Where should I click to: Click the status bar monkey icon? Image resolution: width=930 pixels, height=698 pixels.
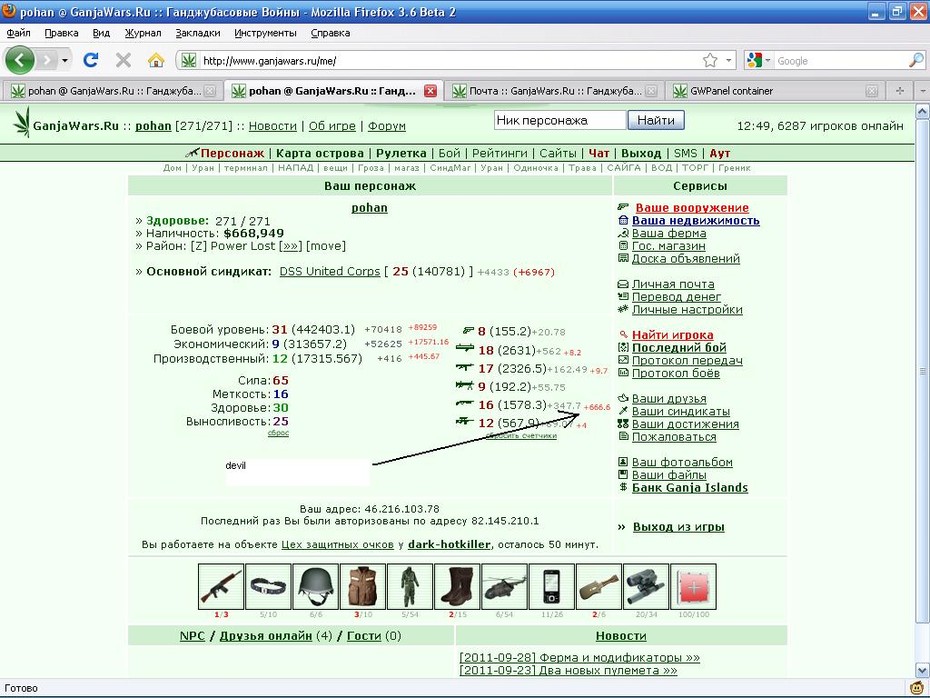point(918,688)
